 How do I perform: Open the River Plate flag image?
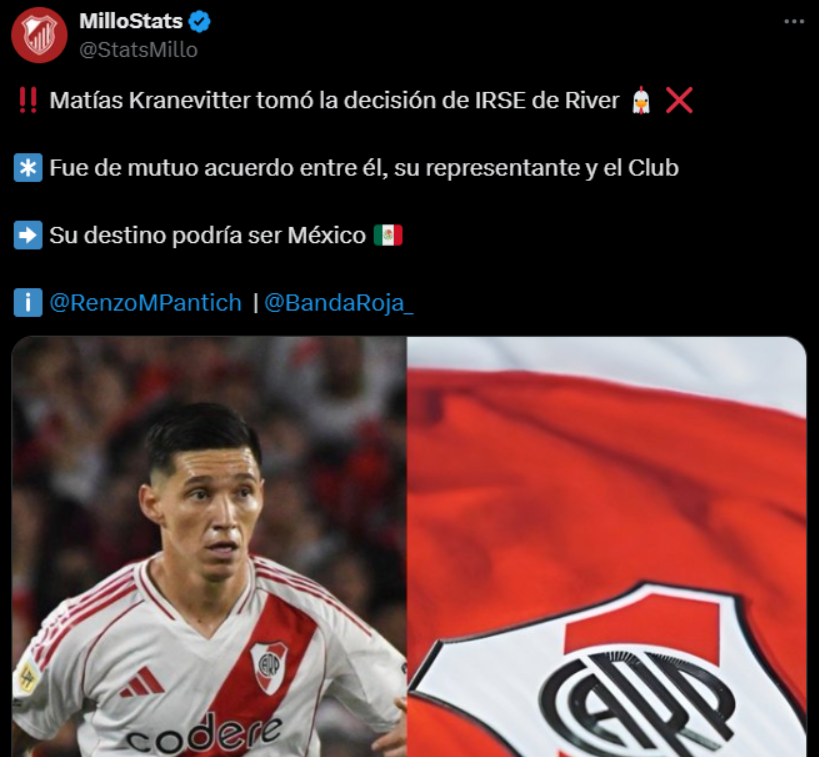click(x=607, y=546)
